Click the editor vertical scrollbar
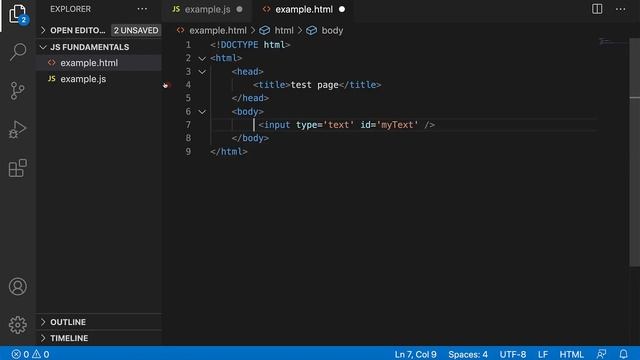This screenshot has height=360, width=640. (634, 151)
